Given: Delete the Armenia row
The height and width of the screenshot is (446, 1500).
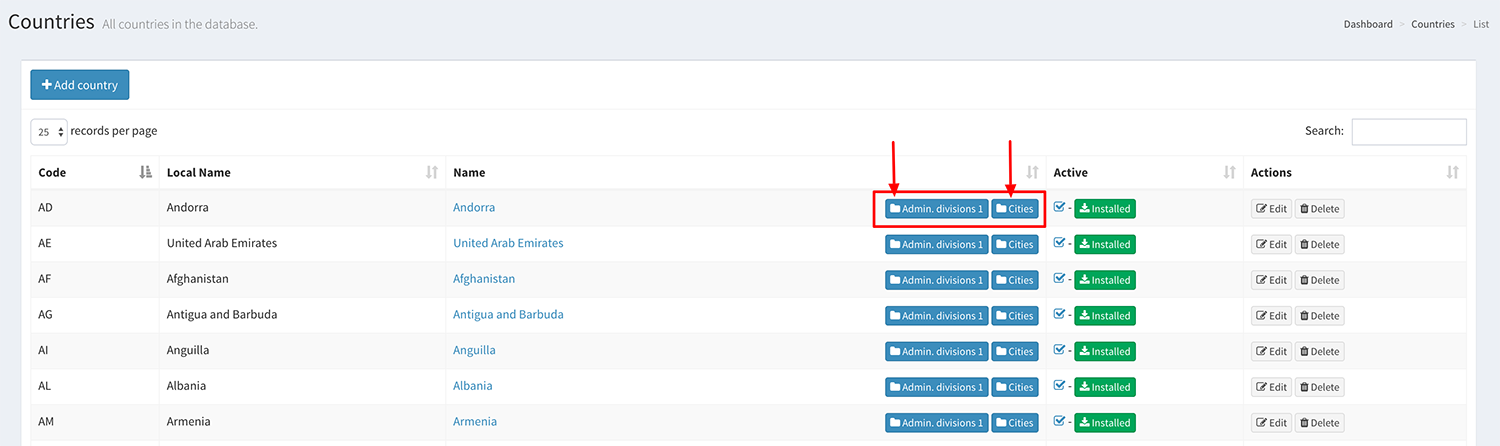Looking at the screenshot, I should (1319, 423).
